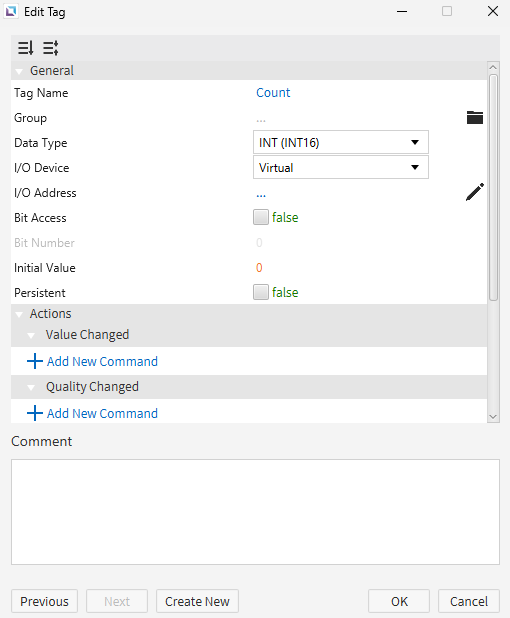
Task: Click the plus icon under Quality Changed
Action: pos(35,413)
